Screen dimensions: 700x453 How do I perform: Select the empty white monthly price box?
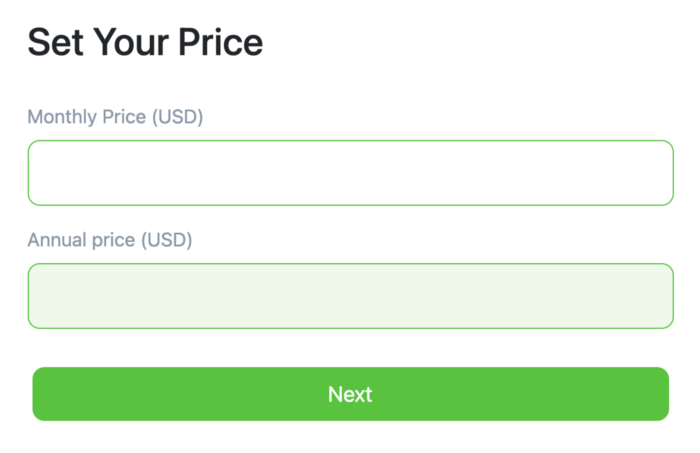click(350, 173)
